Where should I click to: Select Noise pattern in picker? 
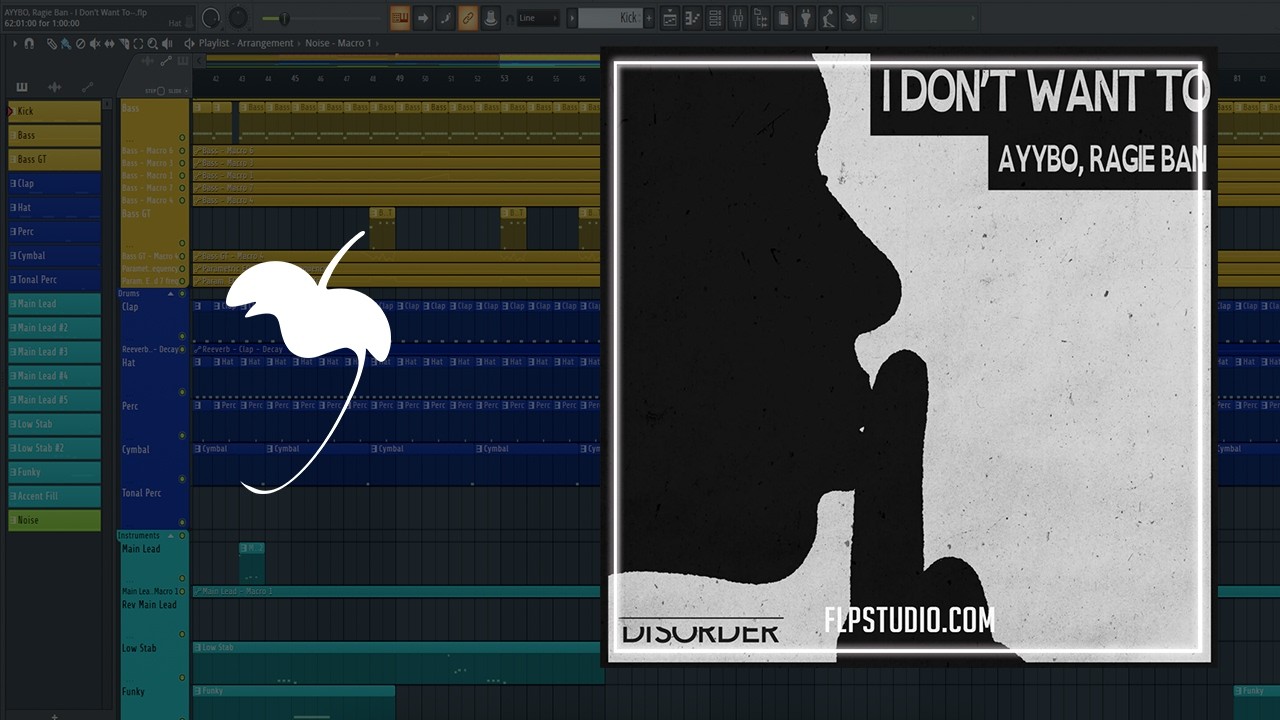coord(55,519)
